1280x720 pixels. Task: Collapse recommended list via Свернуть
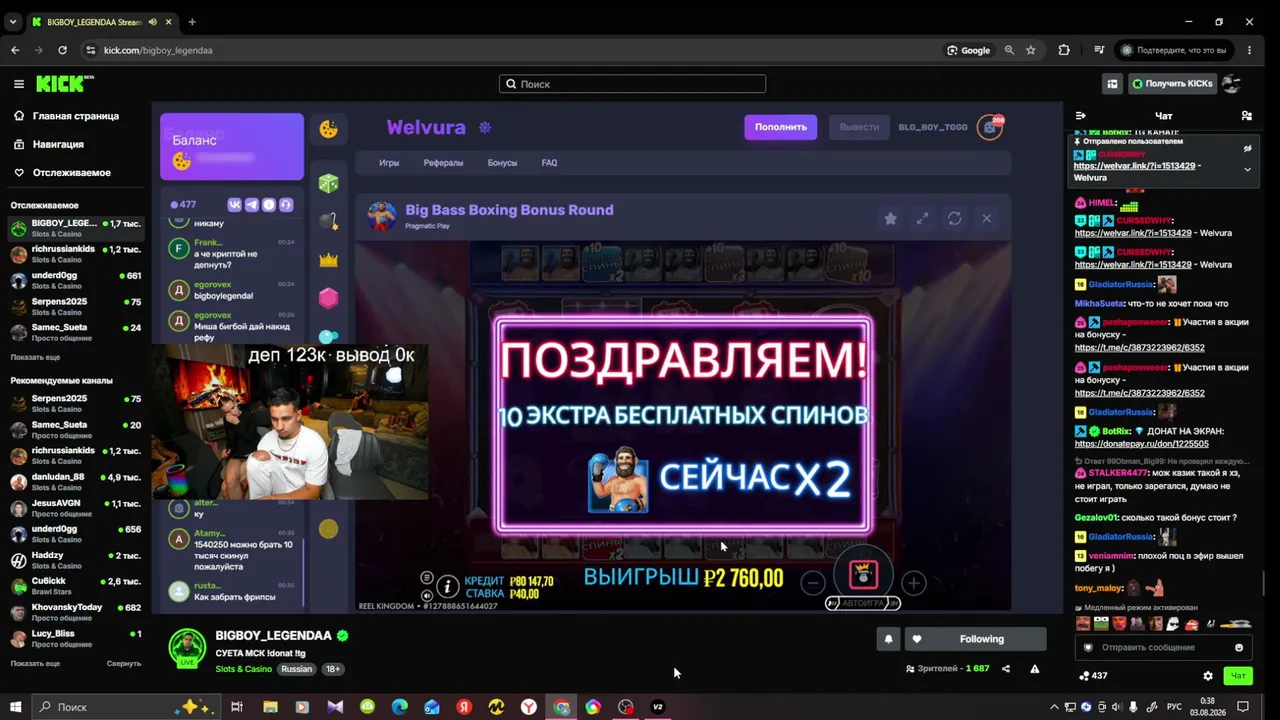(x=124, y=664)
